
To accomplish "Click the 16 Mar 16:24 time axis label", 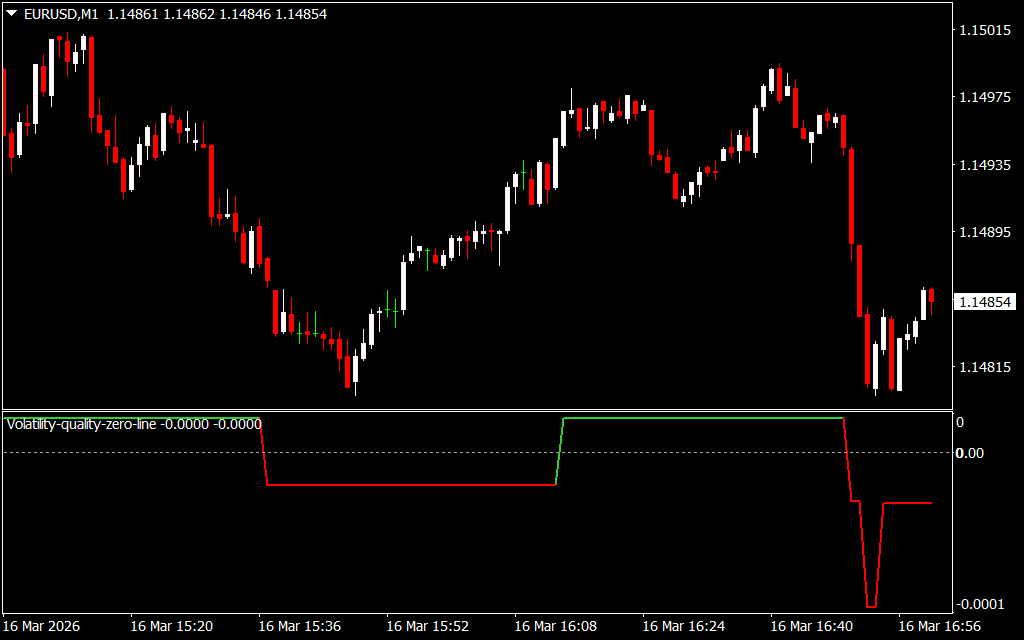I will pos(683,626).
